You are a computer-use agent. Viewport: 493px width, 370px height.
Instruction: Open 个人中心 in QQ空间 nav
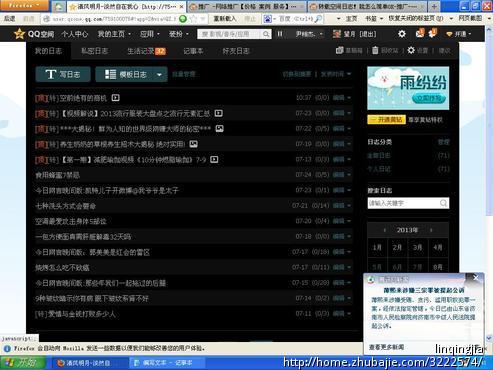(75, 34)
